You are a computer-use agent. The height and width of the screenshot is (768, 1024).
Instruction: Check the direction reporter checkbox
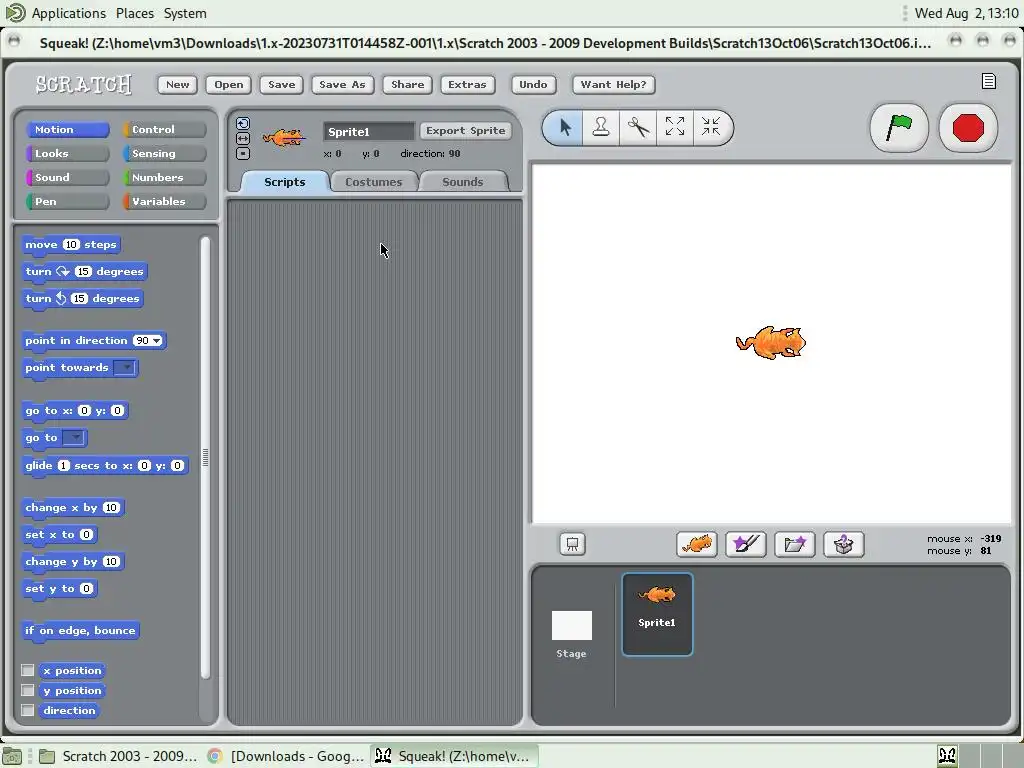coord(27,710)
